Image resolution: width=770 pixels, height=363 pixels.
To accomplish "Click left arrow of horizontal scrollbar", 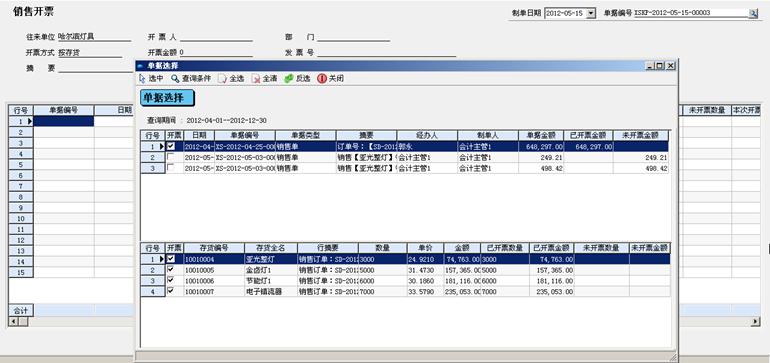I will 13,322.
